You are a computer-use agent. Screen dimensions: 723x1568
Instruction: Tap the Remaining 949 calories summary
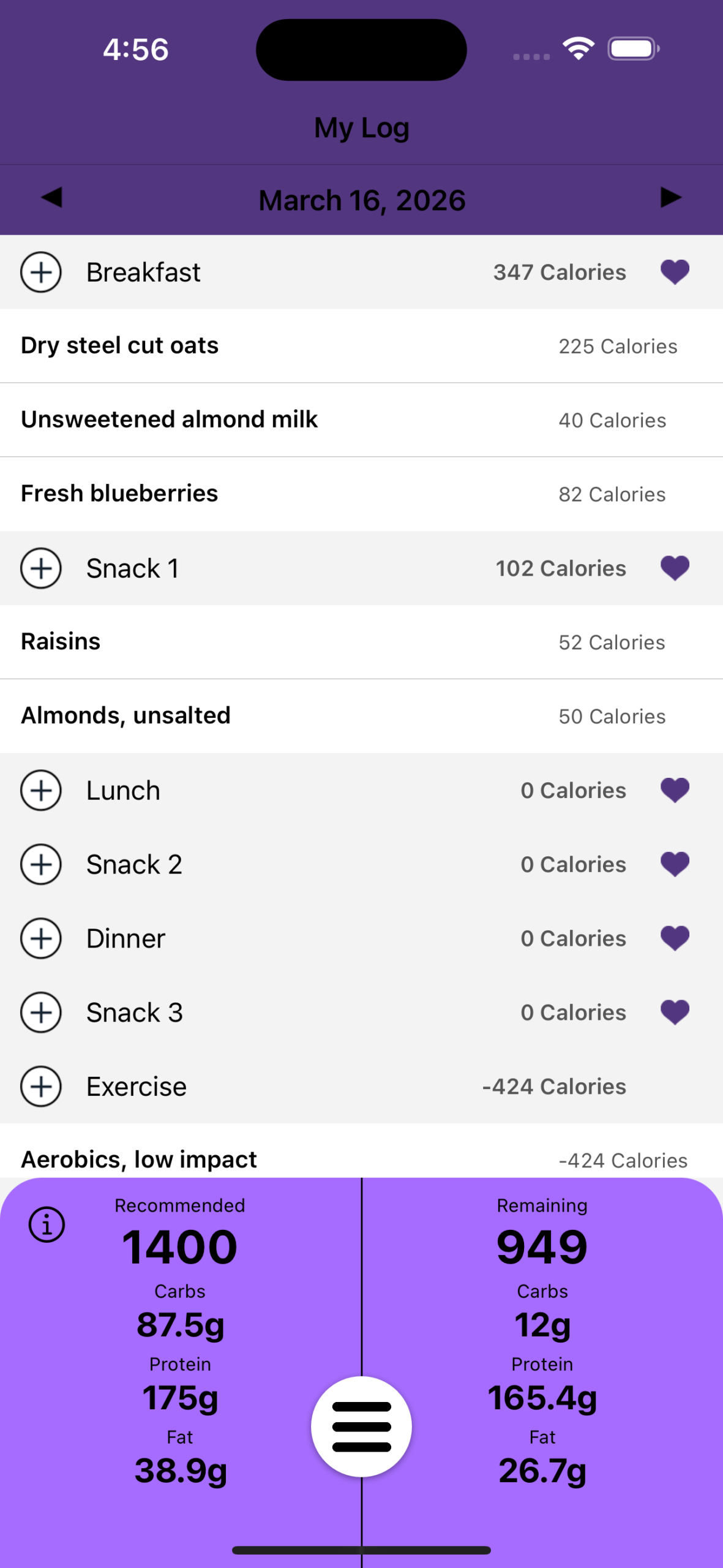click(542, 1247)
